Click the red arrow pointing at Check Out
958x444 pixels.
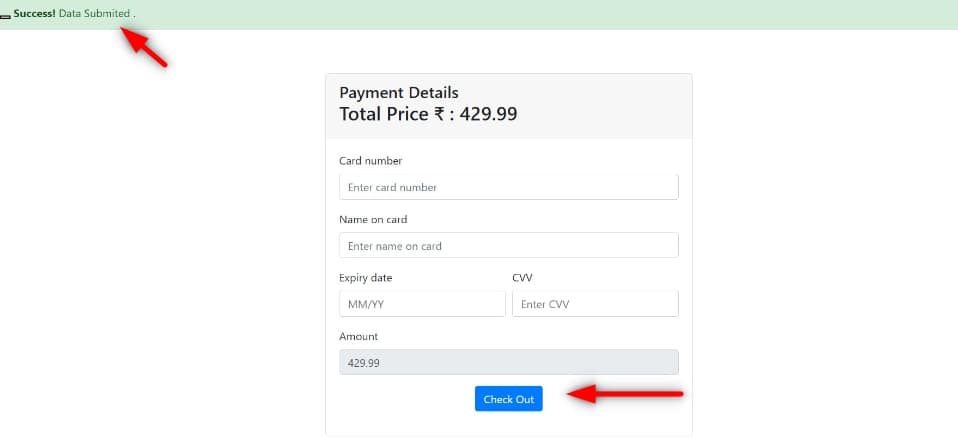pyautogui.click(x=625, y=396)
